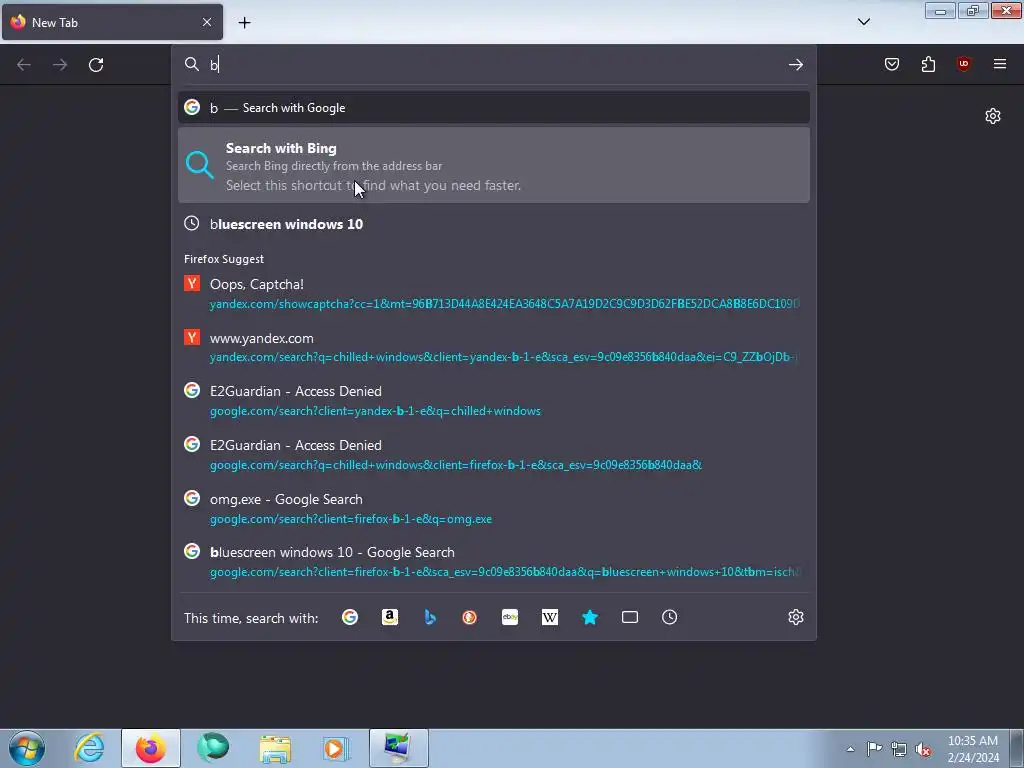Open E2Guardian result with client=firefox URL

click(494, 455)
